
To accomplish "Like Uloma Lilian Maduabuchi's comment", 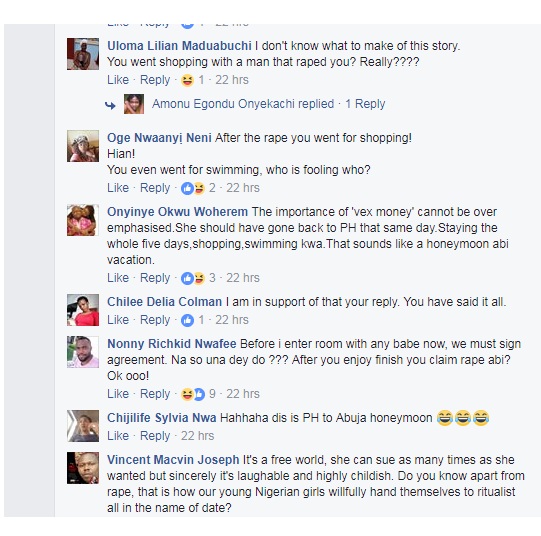I will click(x=118, y=80).
